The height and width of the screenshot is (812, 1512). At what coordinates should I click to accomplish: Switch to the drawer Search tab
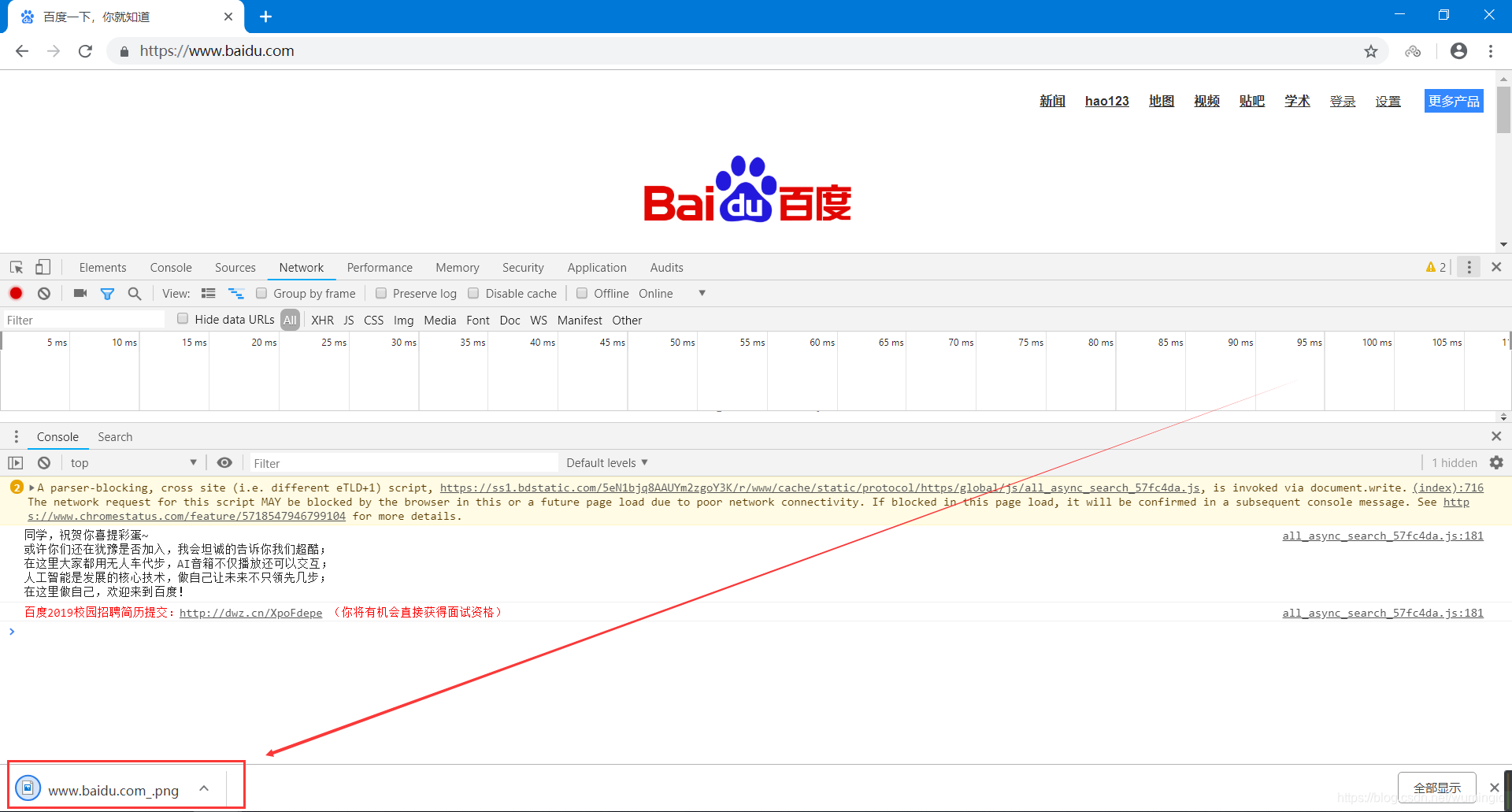coord(115,436)
